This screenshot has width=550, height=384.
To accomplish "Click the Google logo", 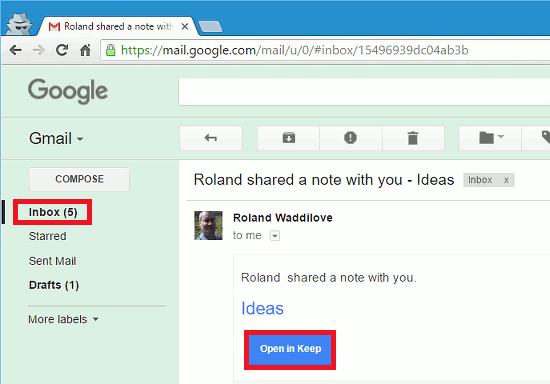I will (x=68, y=91).
